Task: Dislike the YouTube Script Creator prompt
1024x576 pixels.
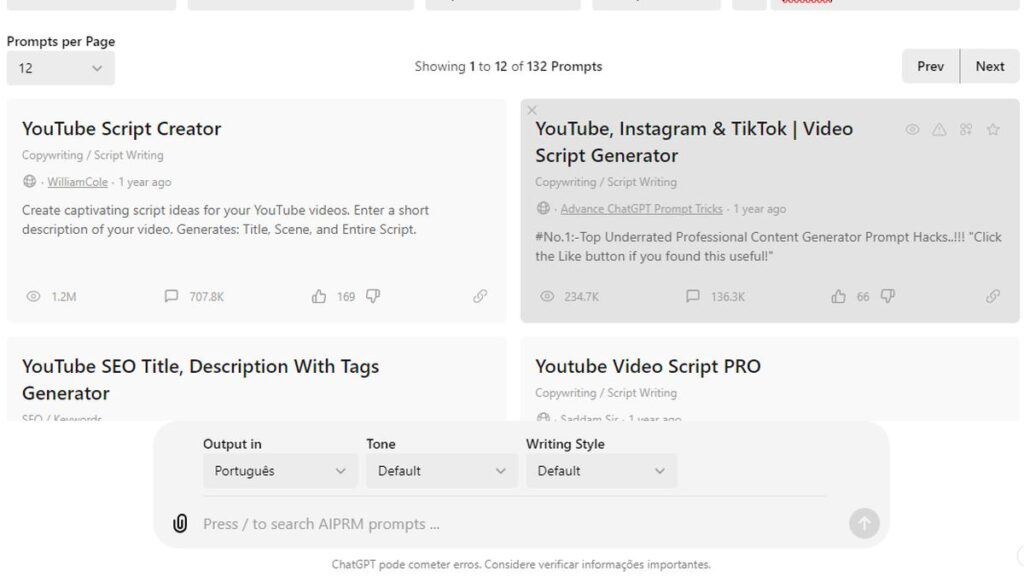Action: [373, 296]
